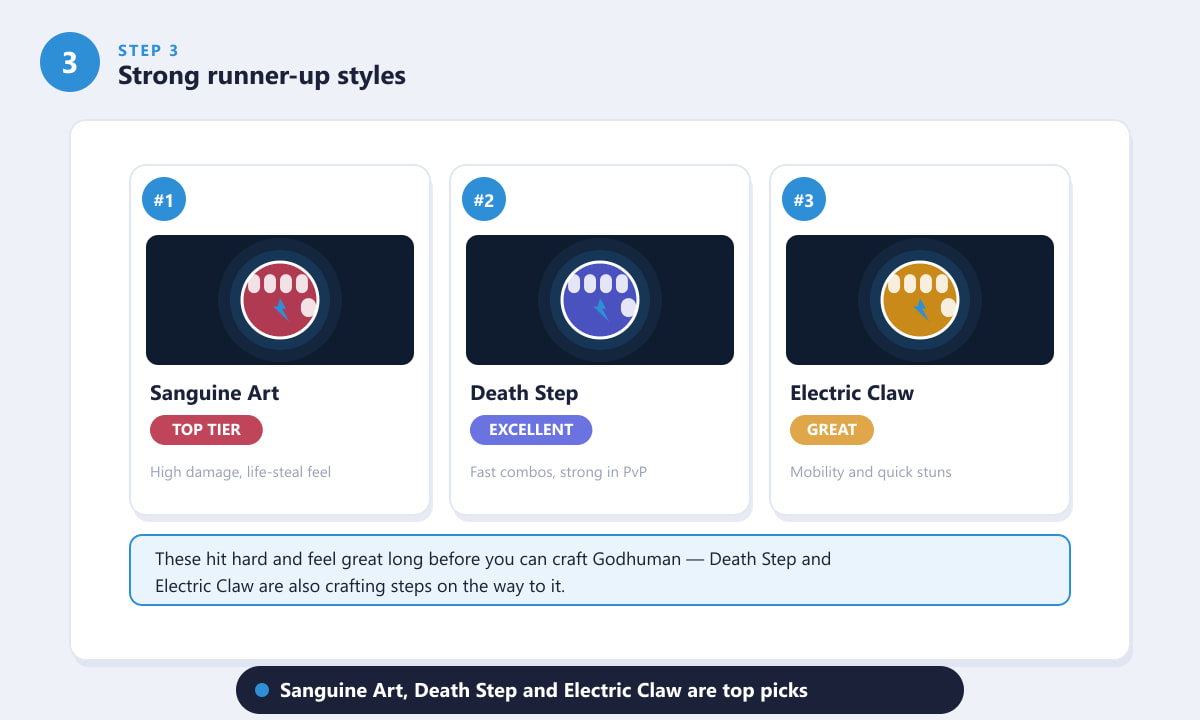
Task: Click the TOP TIER badge
Action: click(206, 430)
